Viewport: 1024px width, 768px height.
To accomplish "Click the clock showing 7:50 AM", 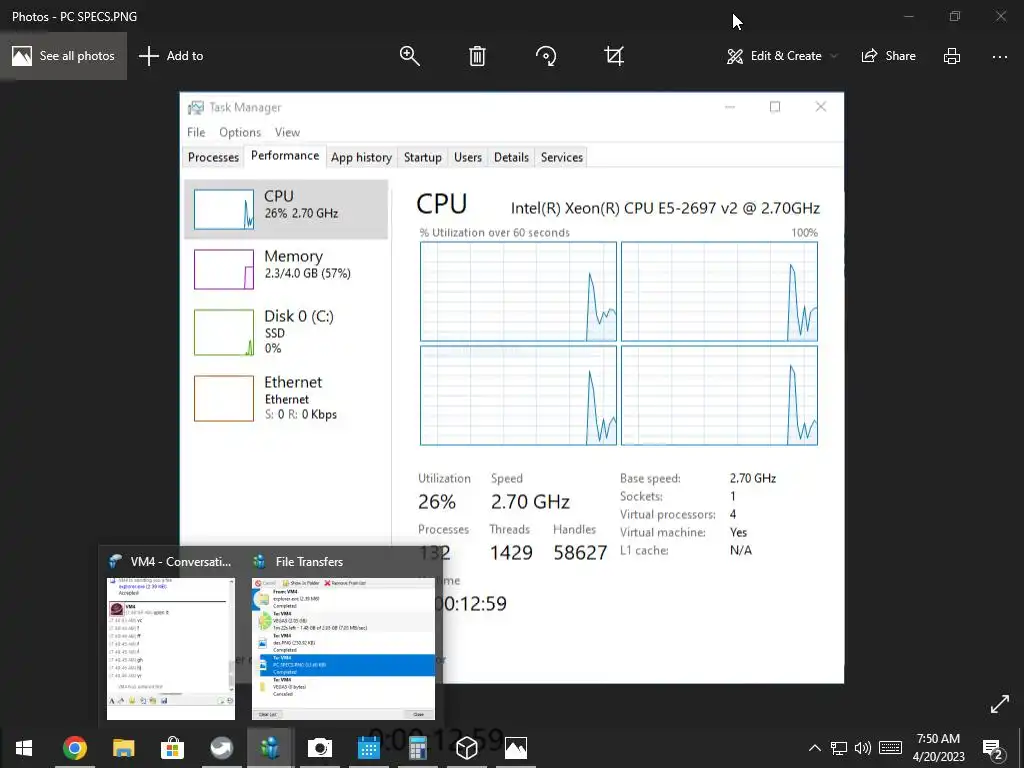I will 938,739.
